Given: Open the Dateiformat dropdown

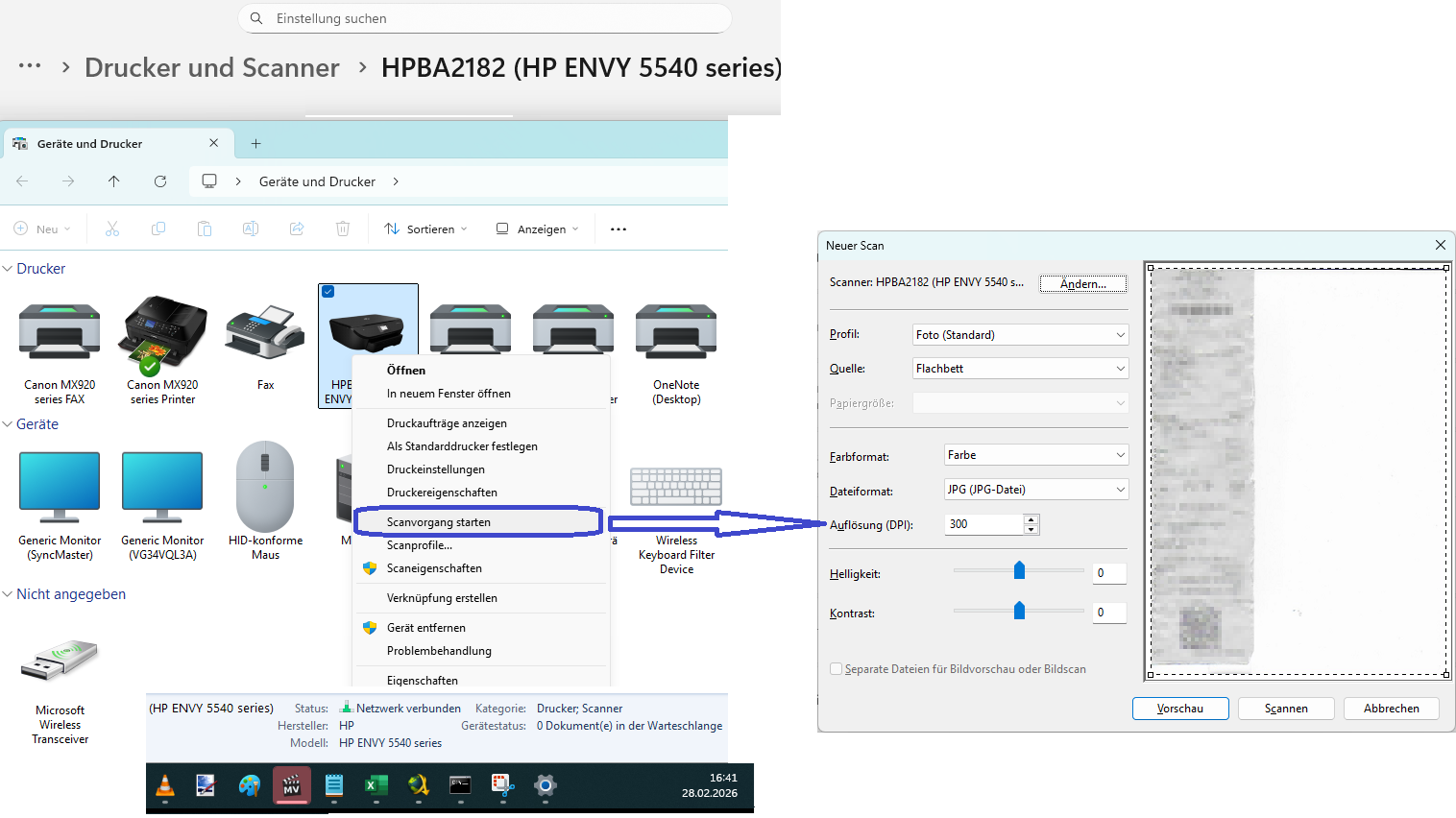Looking at the screenshot, I should pyautogui.click(x=1036, y=490).
